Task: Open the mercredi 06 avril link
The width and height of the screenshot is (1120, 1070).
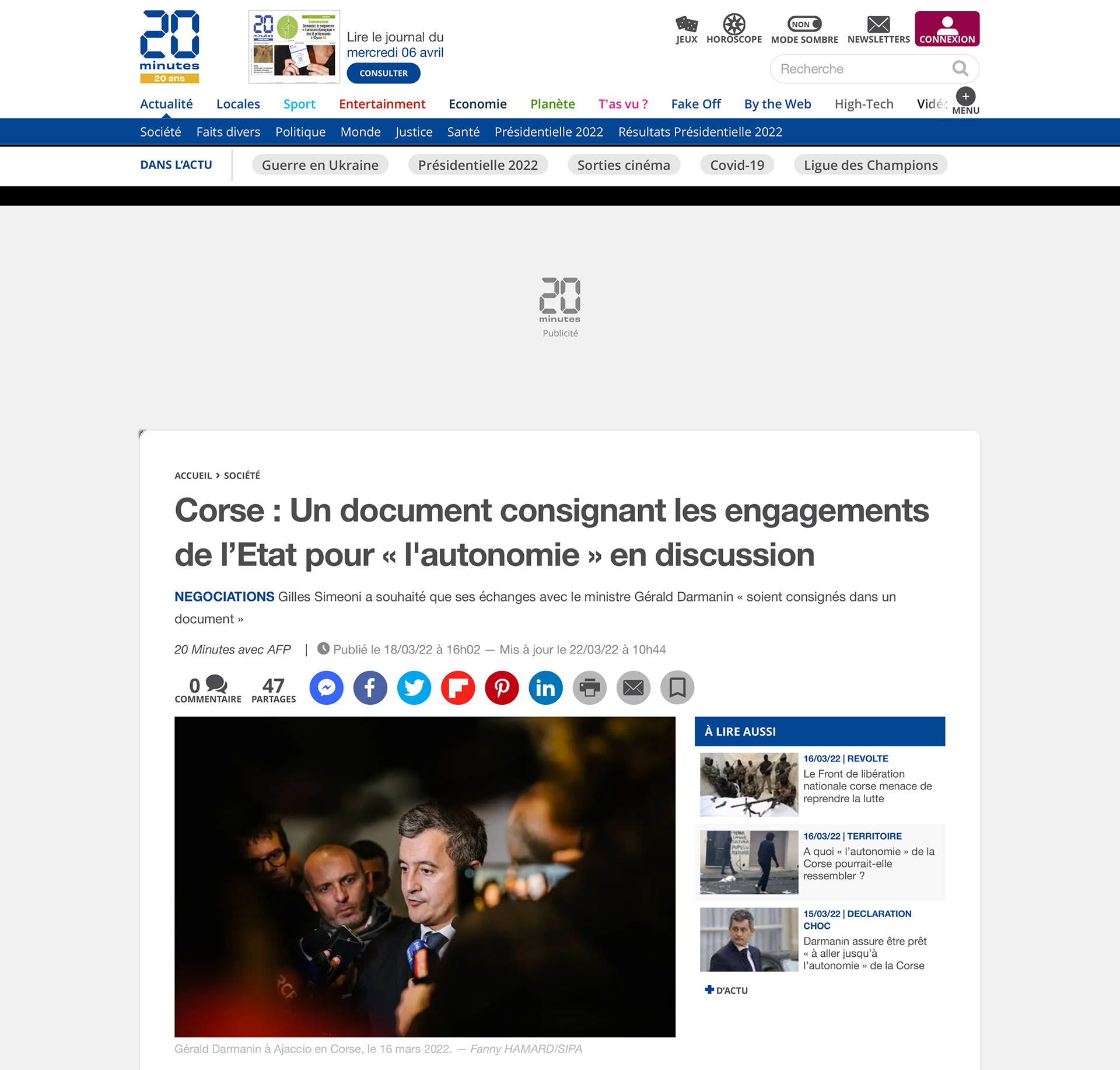Action: [395, 53]
